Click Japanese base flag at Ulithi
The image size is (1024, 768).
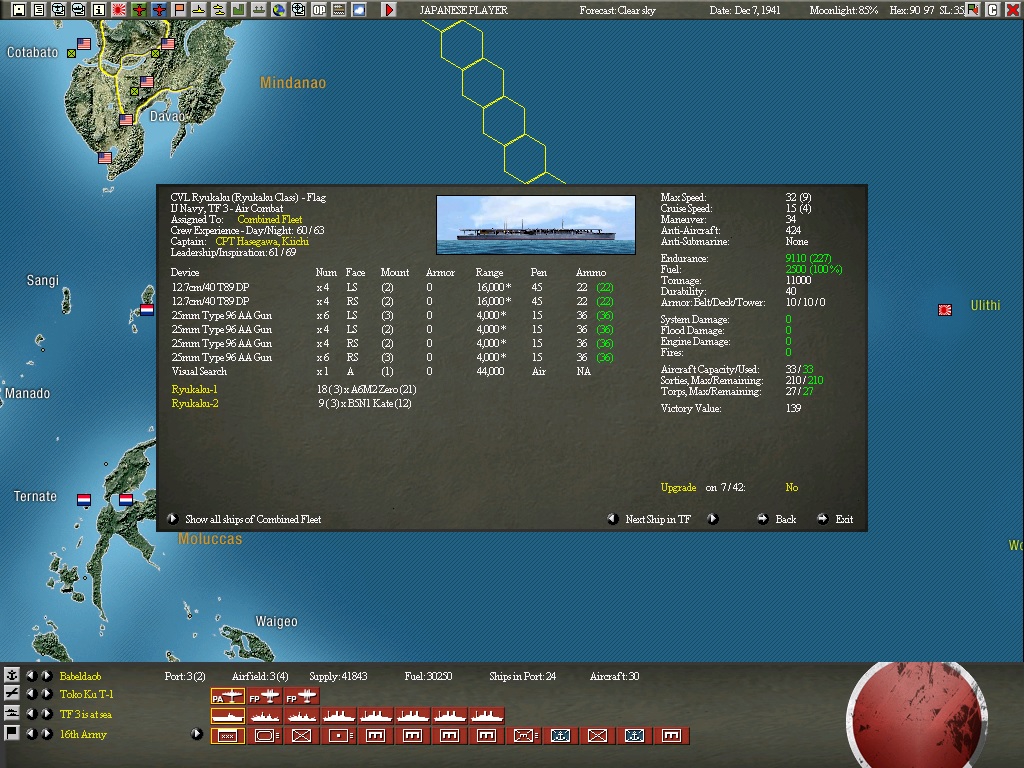coord(944,310)
